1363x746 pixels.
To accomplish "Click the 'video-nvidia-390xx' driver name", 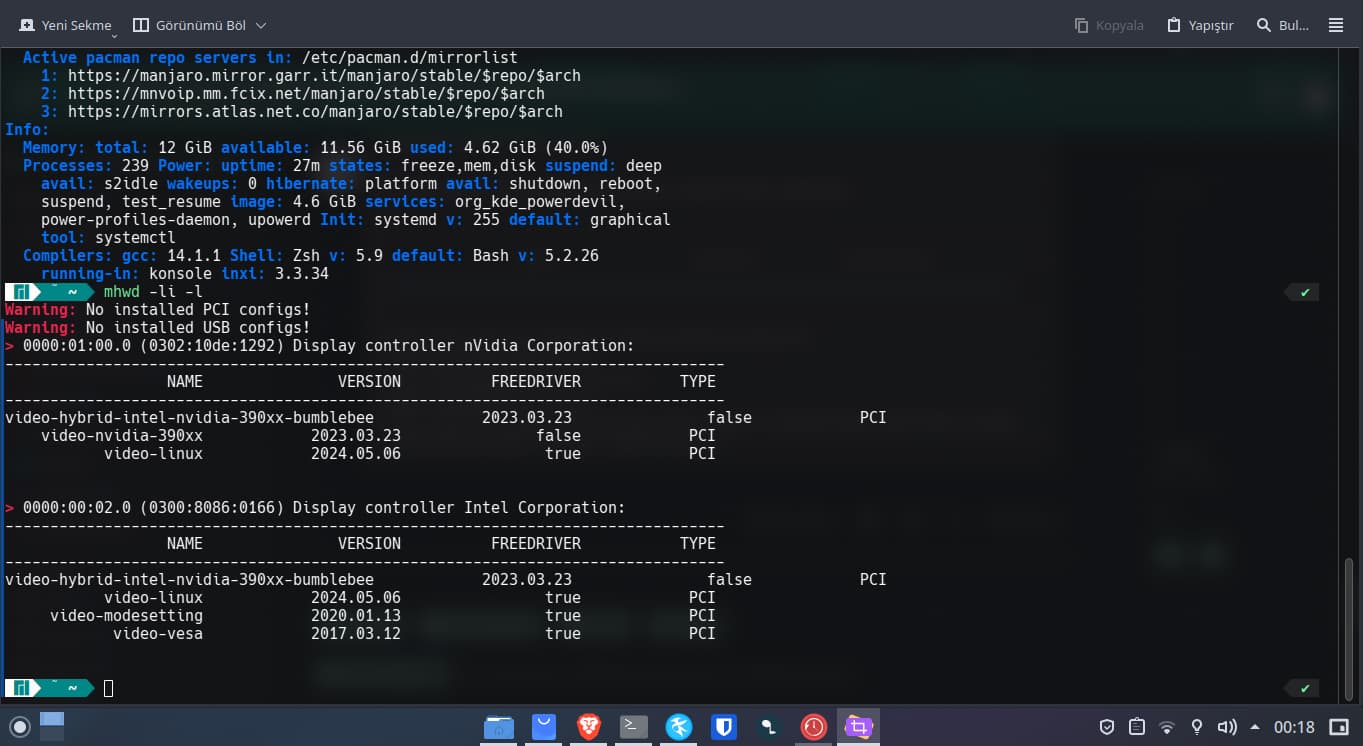I will [122, 436].
